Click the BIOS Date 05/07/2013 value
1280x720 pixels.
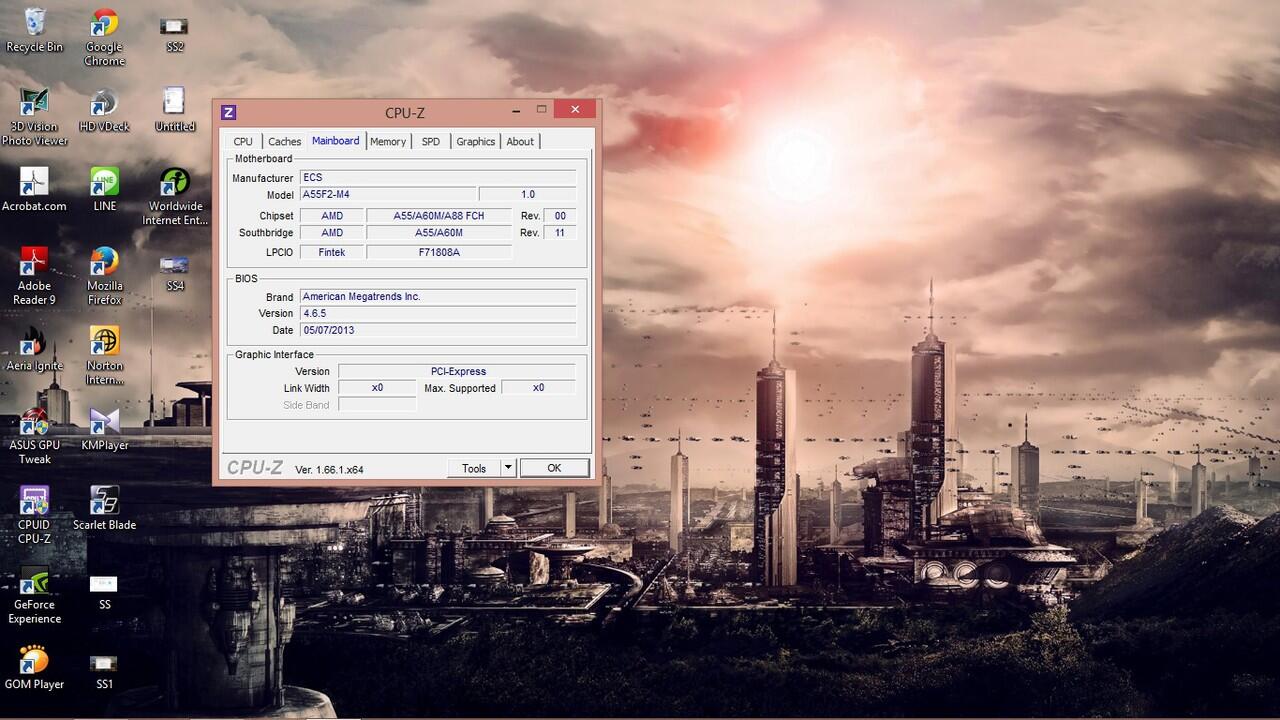point(438,330)
